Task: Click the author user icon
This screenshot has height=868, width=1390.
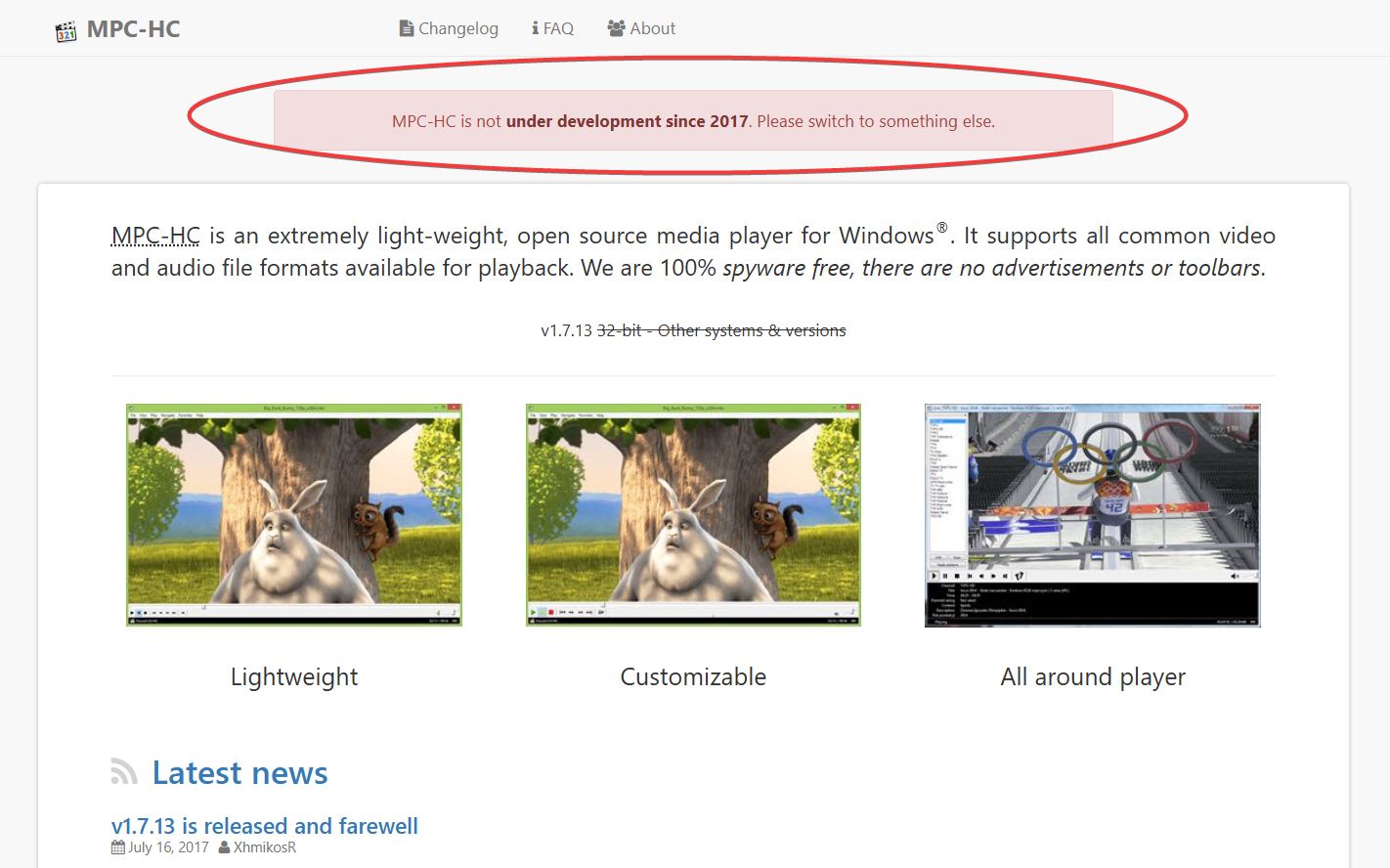Action: 224,847
